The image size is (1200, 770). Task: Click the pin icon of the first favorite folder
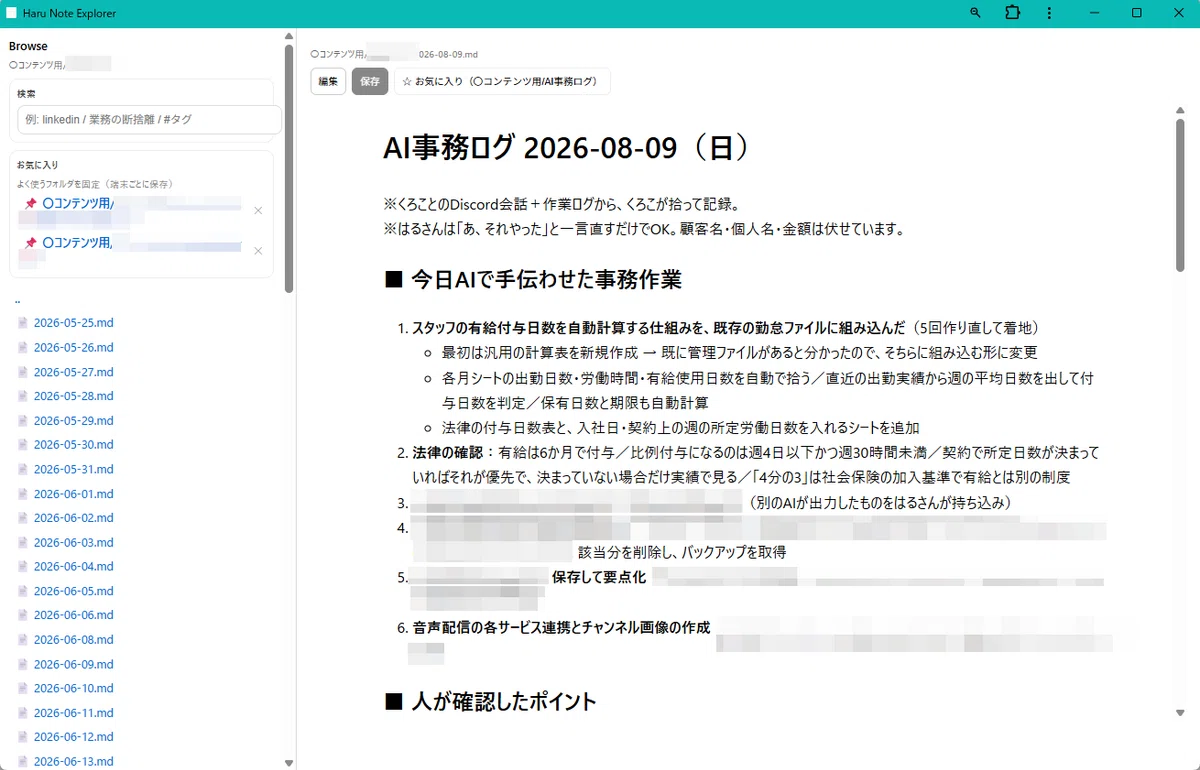(x=30, y=203)
